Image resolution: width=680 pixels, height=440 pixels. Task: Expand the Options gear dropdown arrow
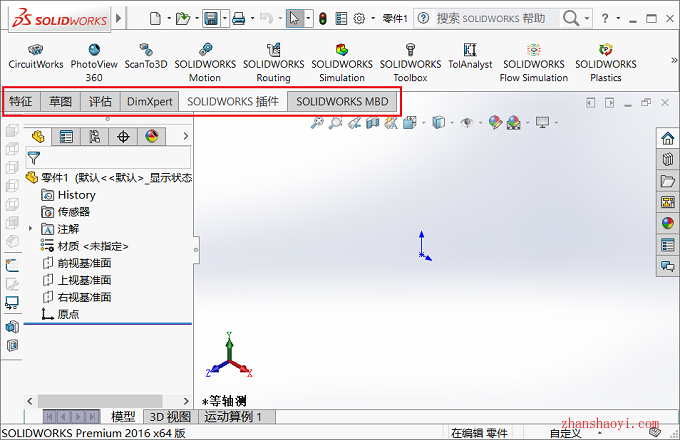pyautogui.click(x=373, y=19)
